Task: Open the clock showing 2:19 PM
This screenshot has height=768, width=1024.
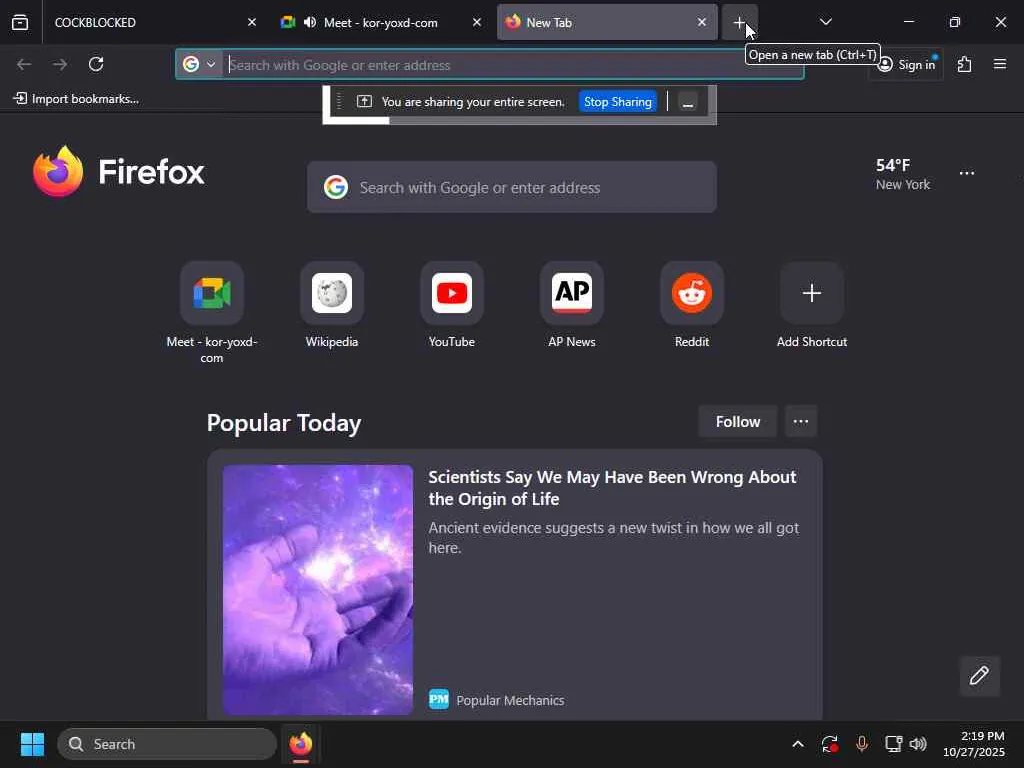Action: 974,744
